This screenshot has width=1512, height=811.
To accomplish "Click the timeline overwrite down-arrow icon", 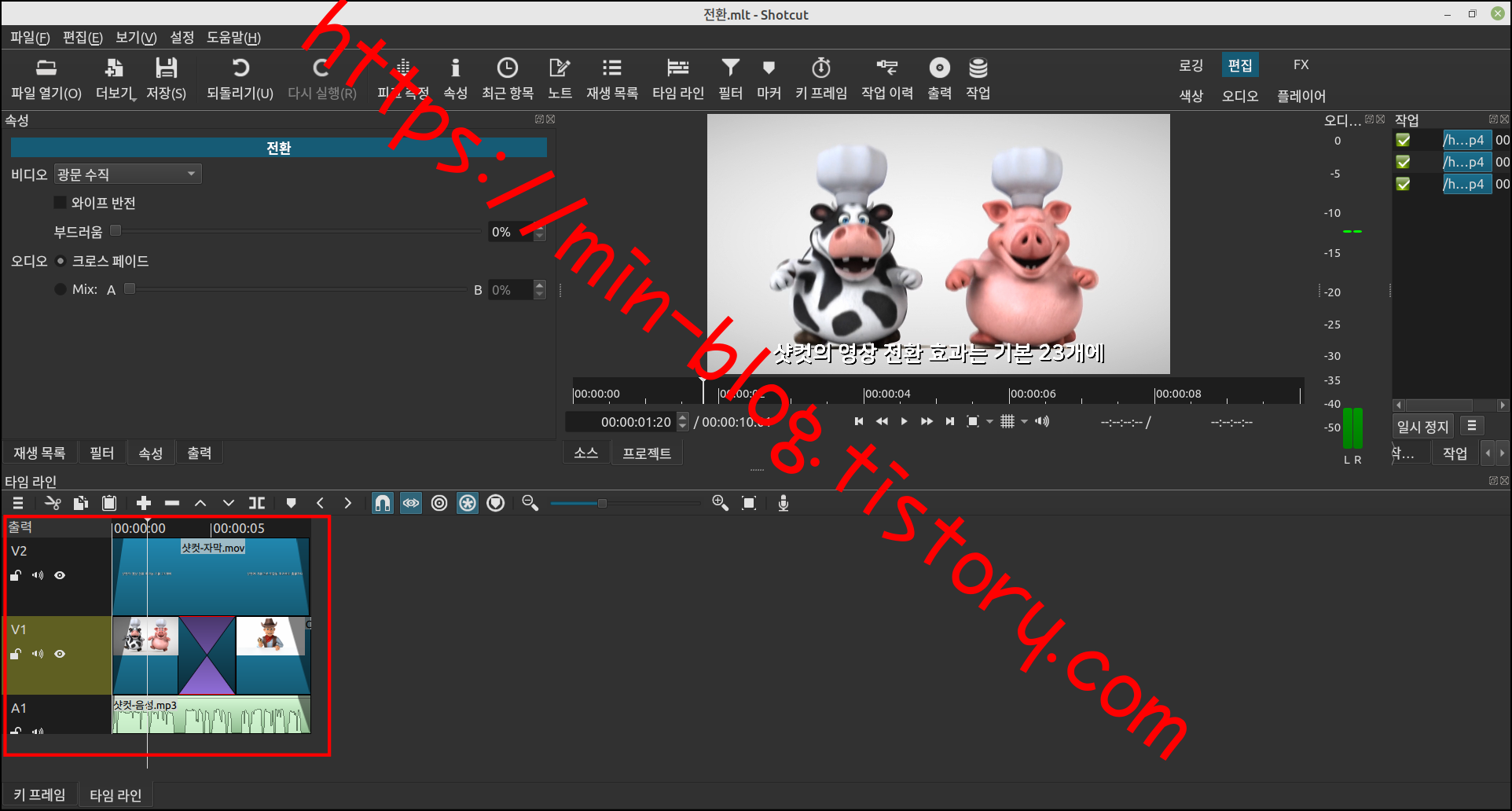I will coord(228,503).
